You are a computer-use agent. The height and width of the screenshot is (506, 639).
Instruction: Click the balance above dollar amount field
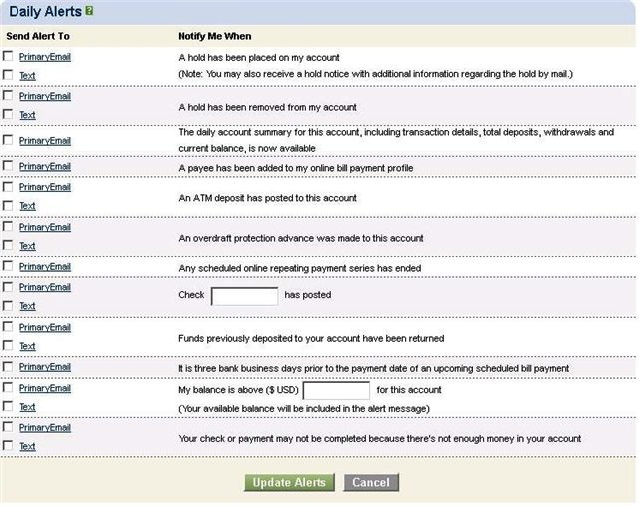click(x=335, y=391)
